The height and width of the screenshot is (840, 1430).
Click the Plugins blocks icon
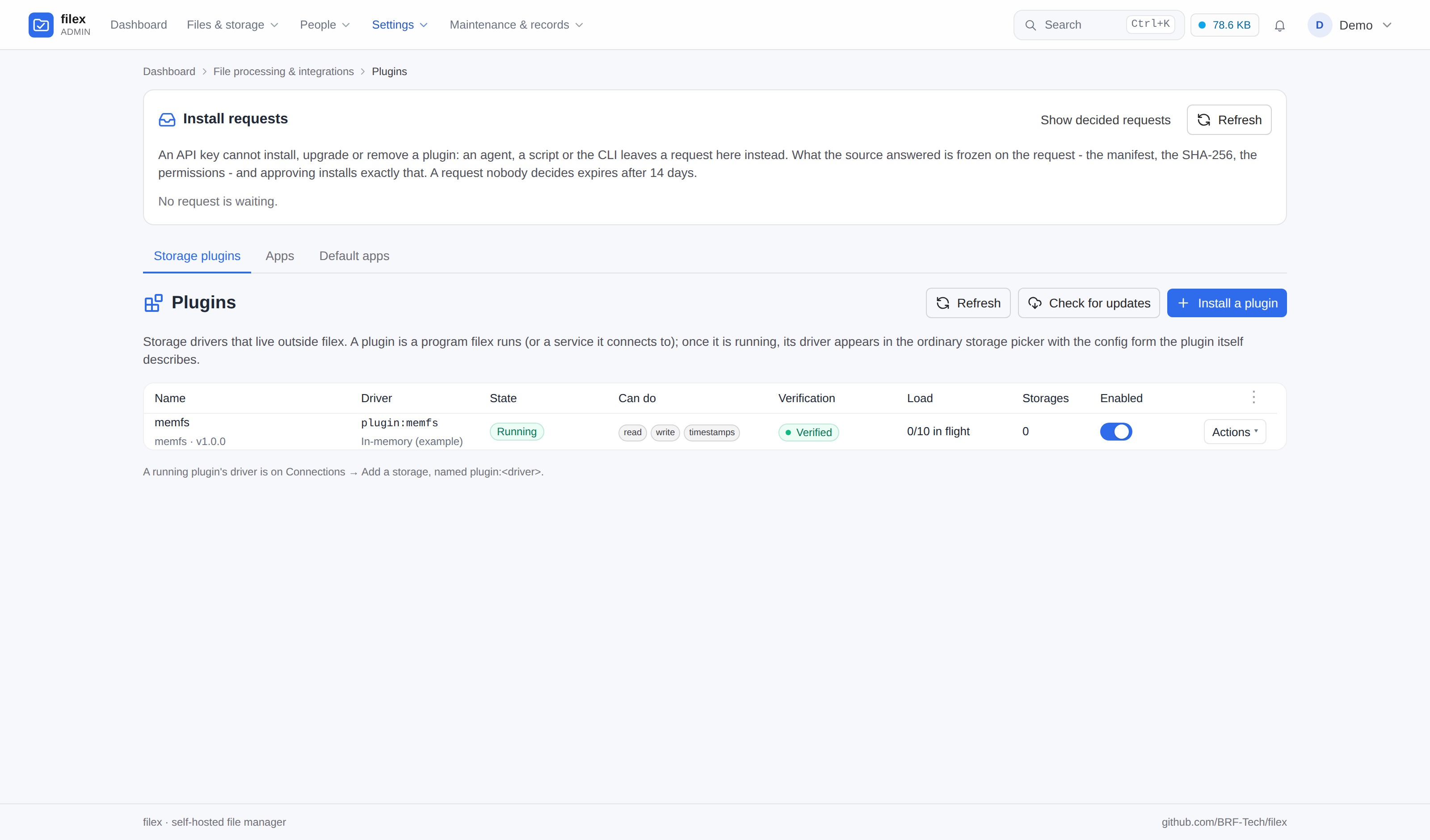point(153,303)
